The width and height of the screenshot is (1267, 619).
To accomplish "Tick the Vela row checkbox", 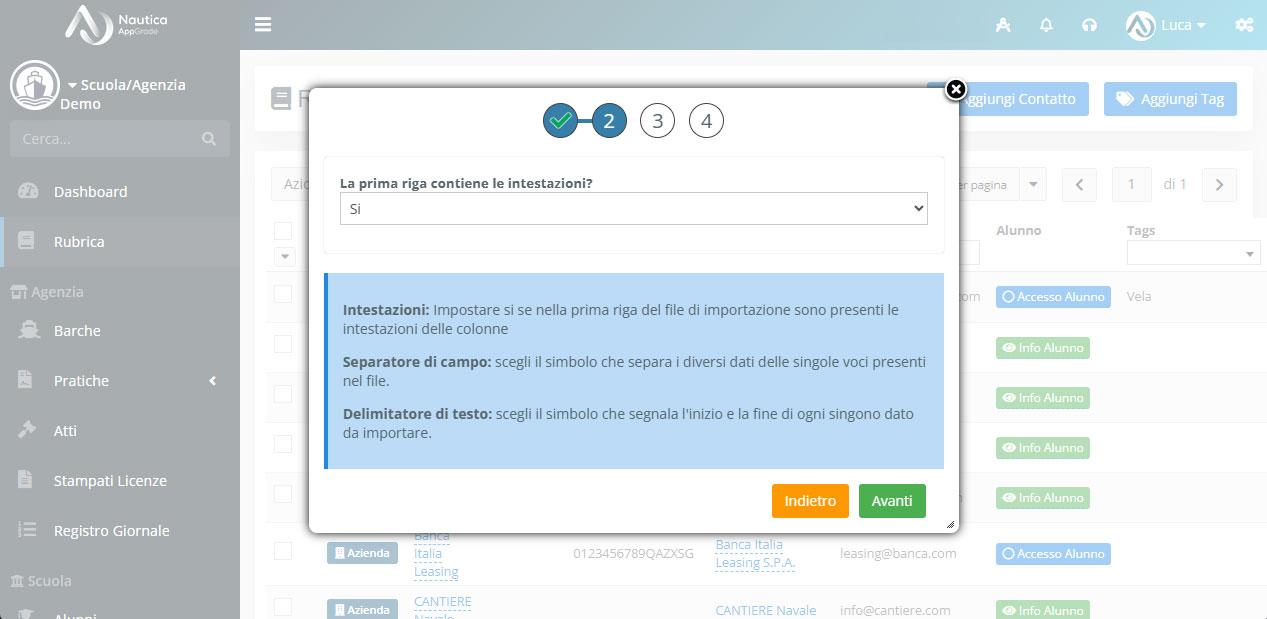I will [x=283, y=293].
